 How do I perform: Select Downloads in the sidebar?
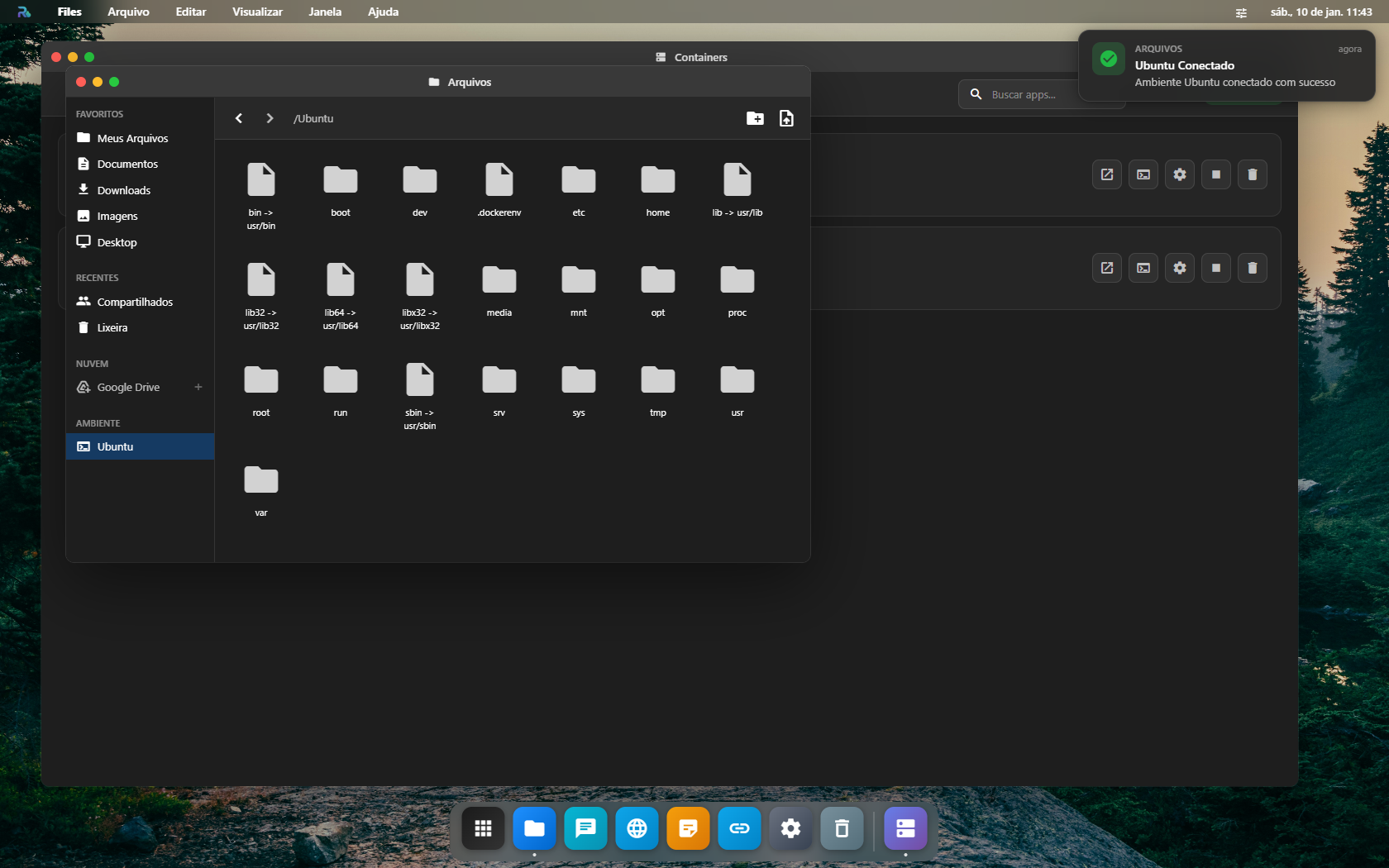click(123, 190)
